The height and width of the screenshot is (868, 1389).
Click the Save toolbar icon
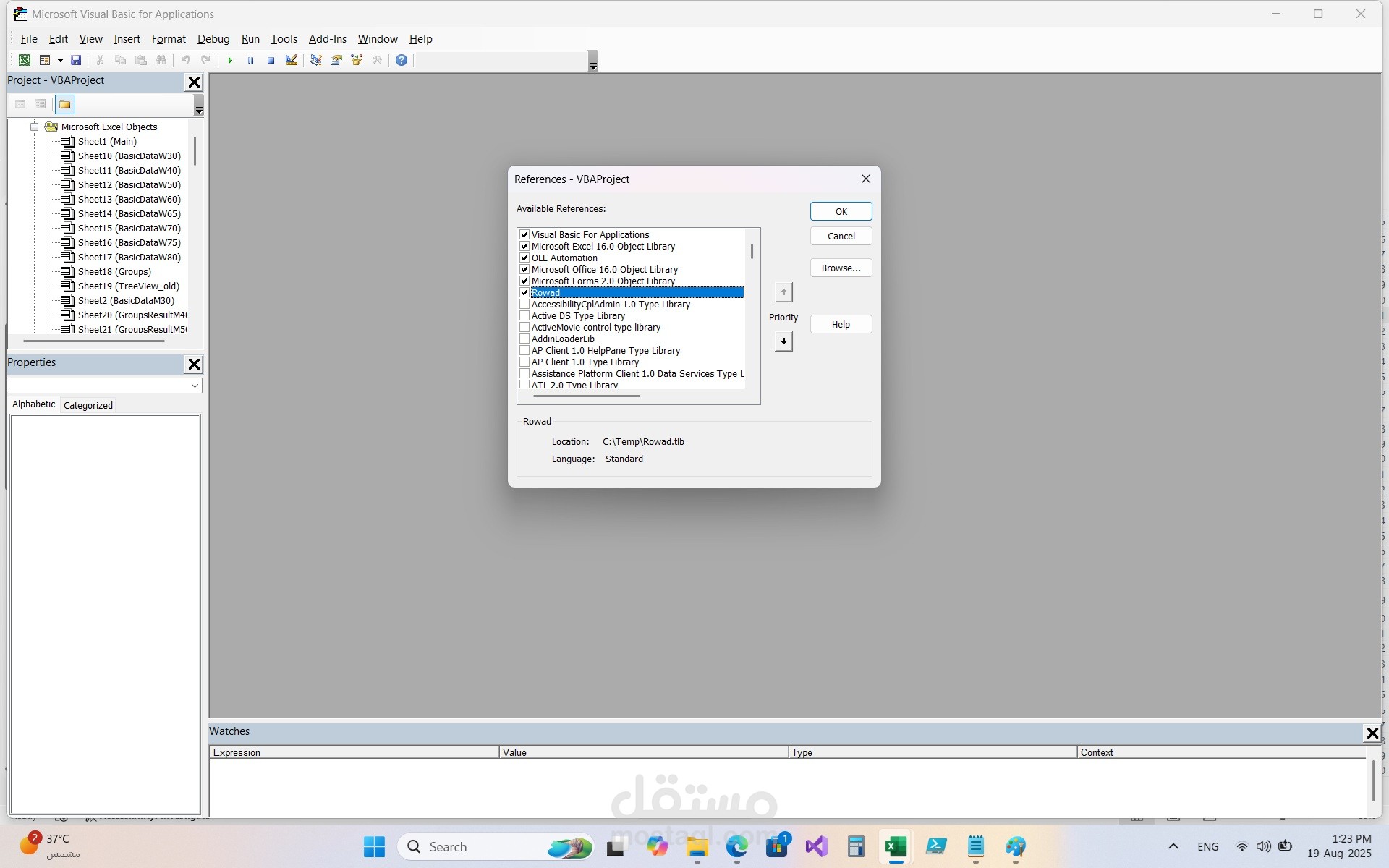(76, 60)
